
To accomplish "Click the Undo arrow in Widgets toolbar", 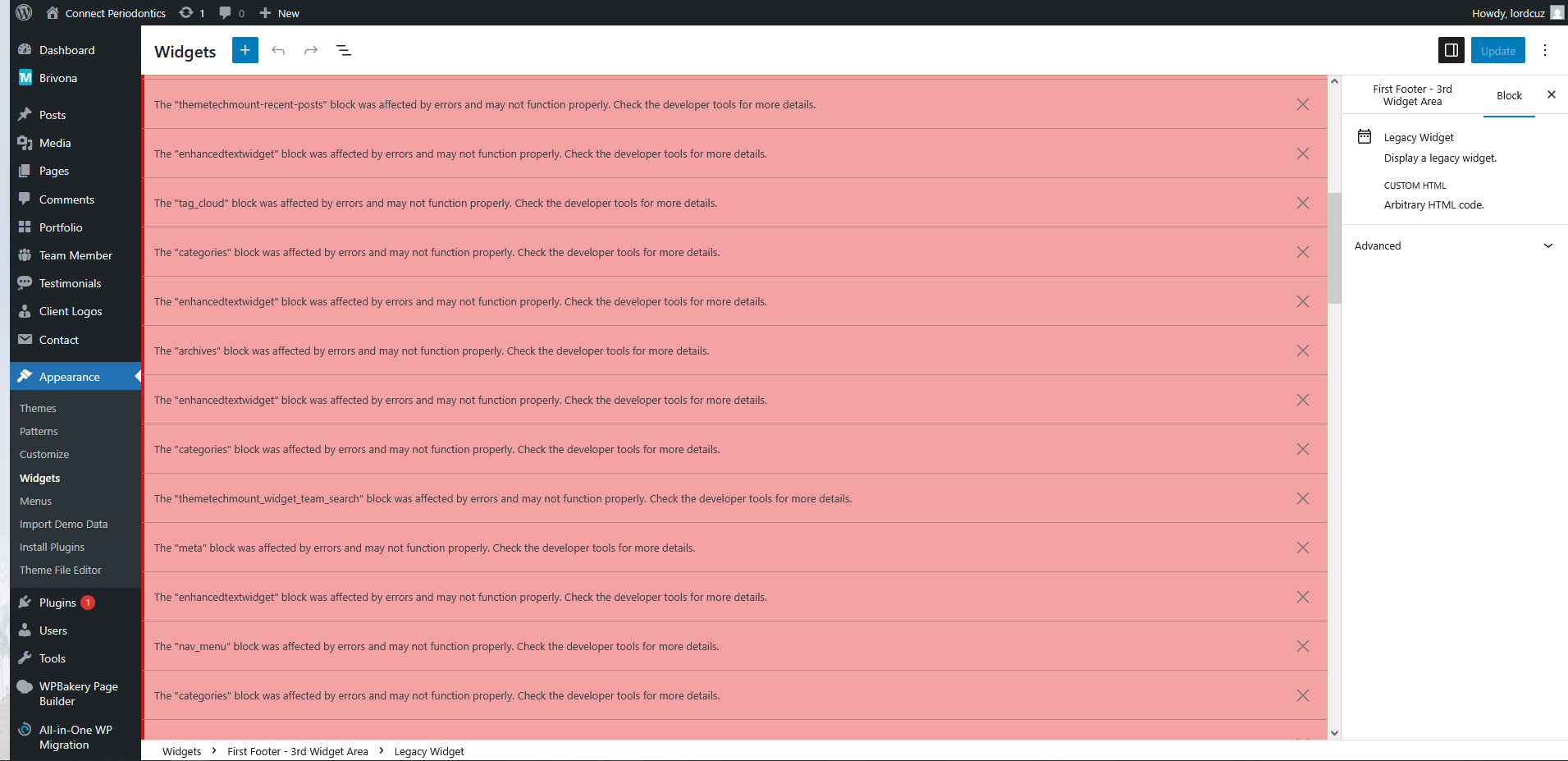I will tap(278, 50).
